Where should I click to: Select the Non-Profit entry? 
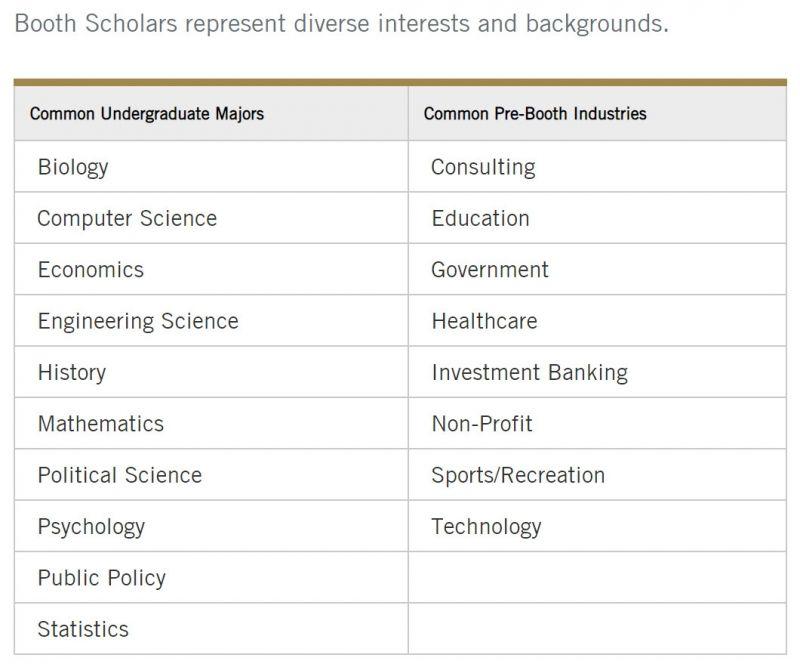(x=482, y=424)
